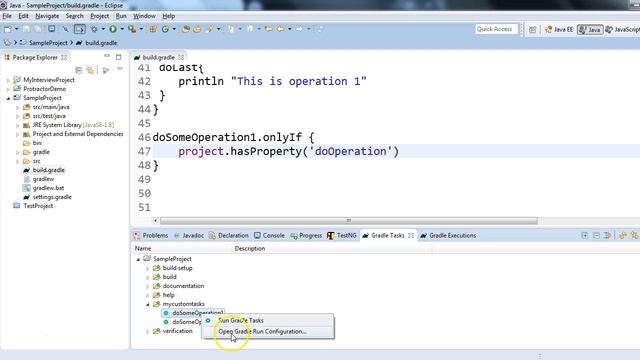
Task: Open the Project menu
Action: click(x=100, y=16)
